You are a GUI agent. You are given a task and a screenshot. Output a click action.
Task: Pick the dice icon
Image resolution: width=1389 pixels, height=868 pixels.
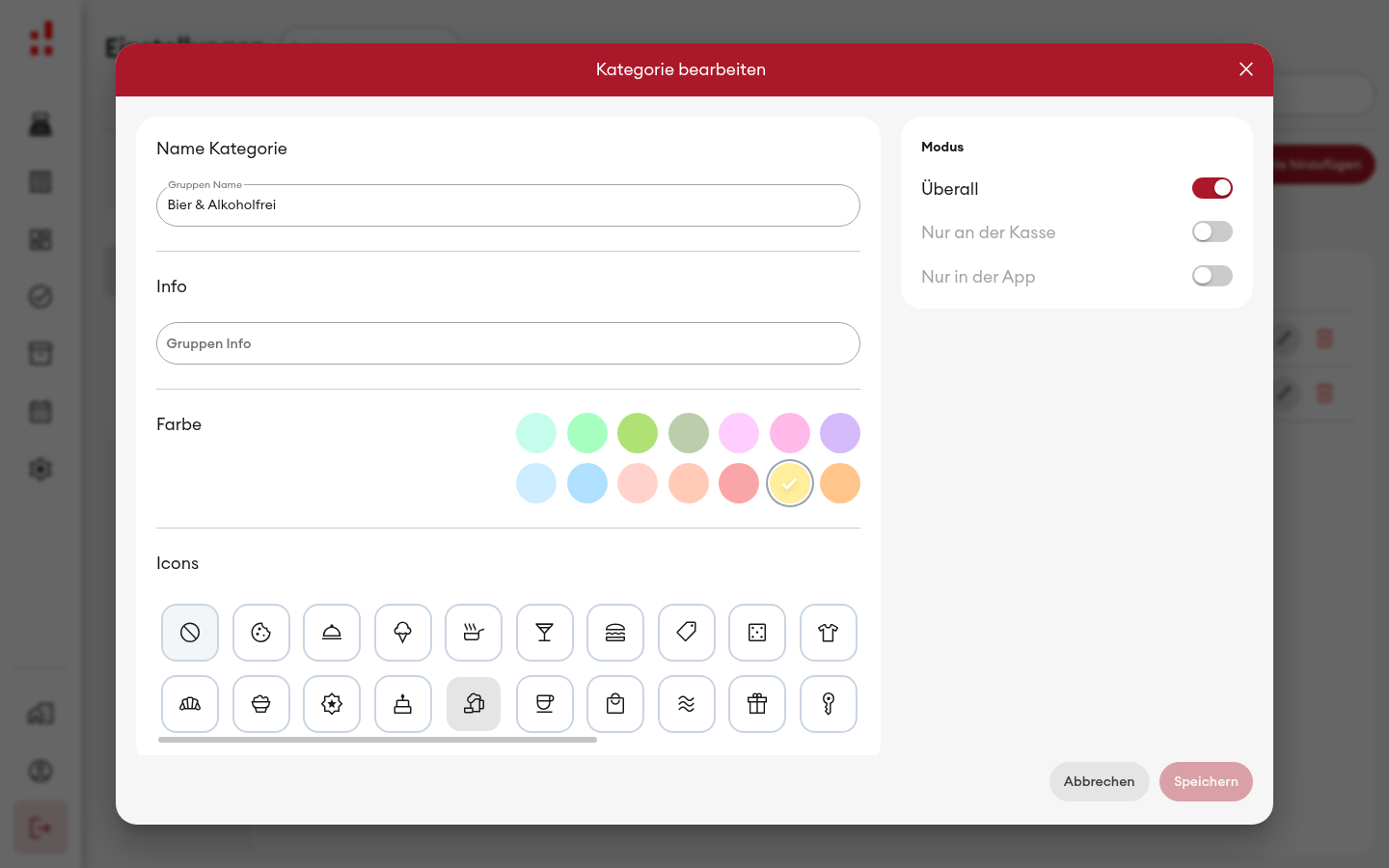click(x=757, y=633)
